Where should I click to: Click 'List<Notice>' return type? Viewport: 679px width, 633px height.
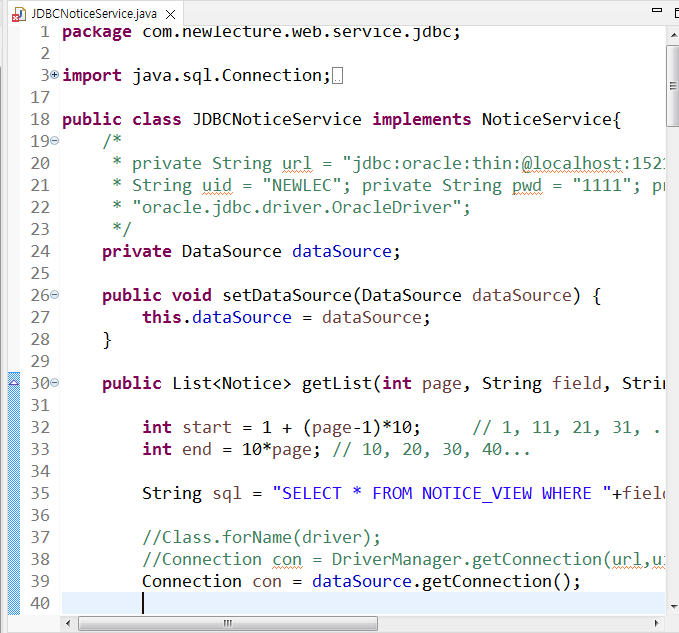[232, 383]
